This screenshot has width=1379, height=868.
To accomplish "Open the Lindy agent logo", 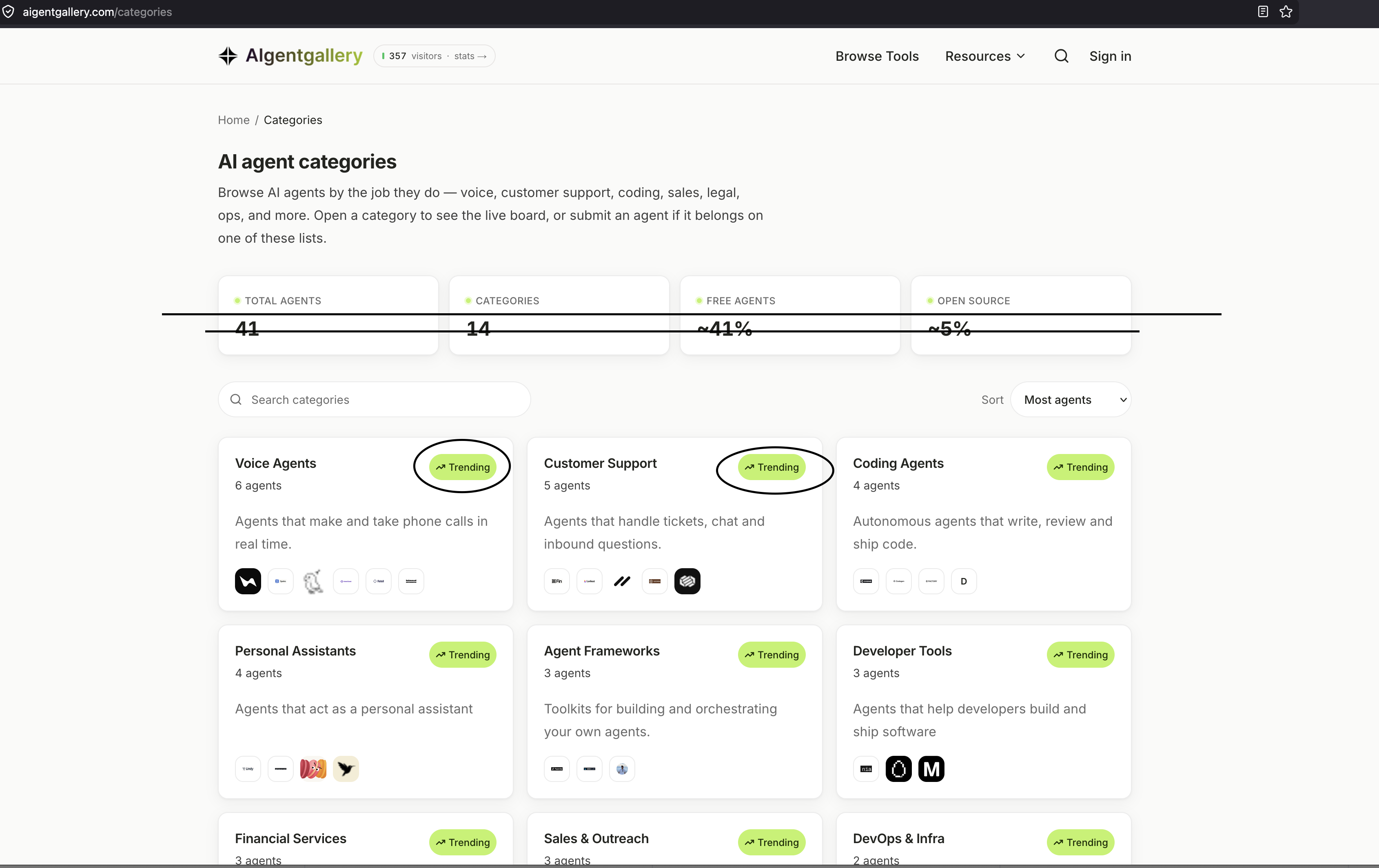I will pos(248,769).
